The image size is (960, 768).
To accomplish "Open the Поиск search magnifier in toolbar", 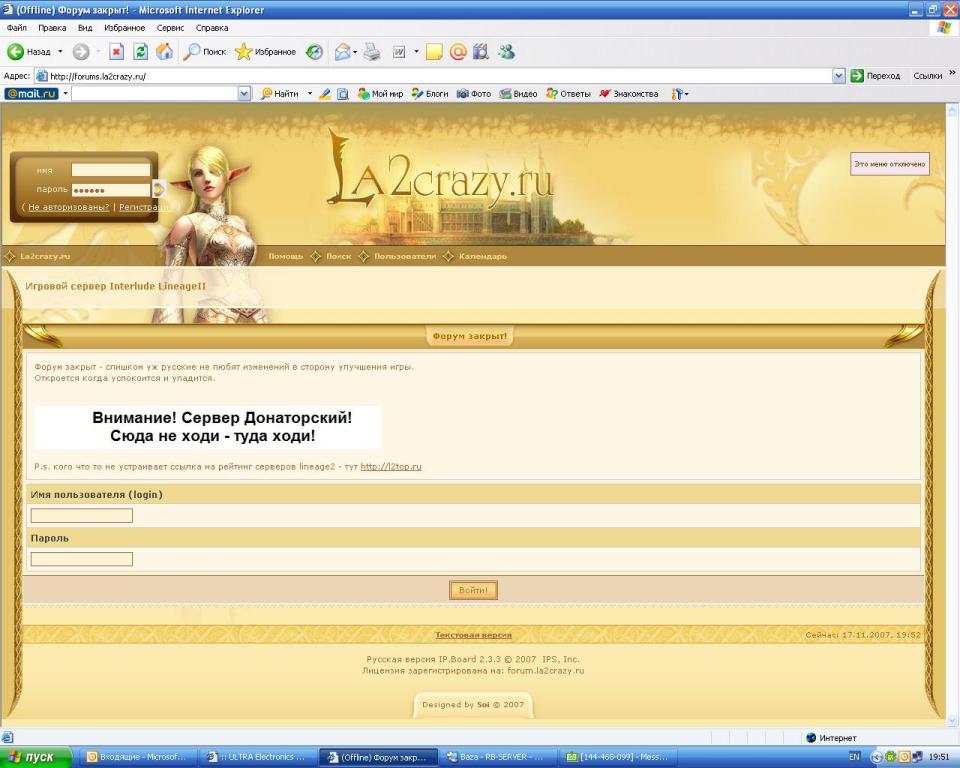I will pos(205,52).
